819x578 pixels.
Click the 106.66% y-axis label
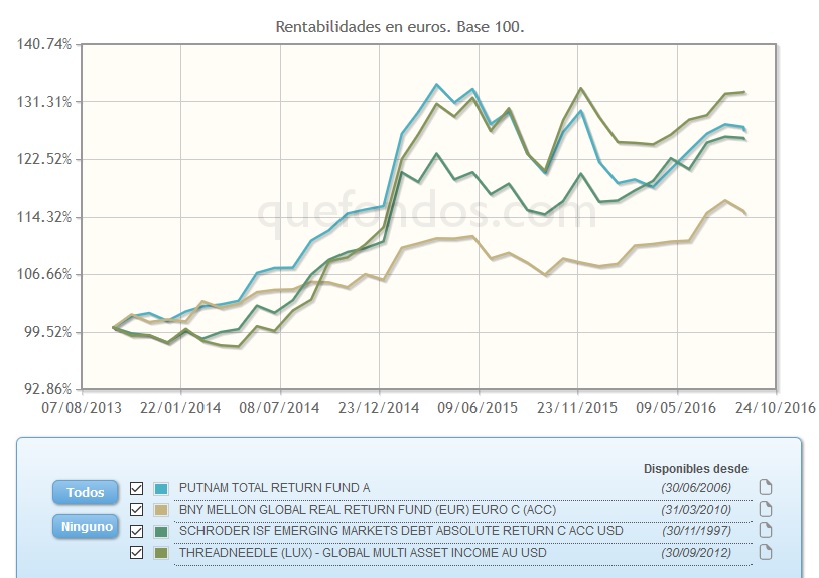44,274
